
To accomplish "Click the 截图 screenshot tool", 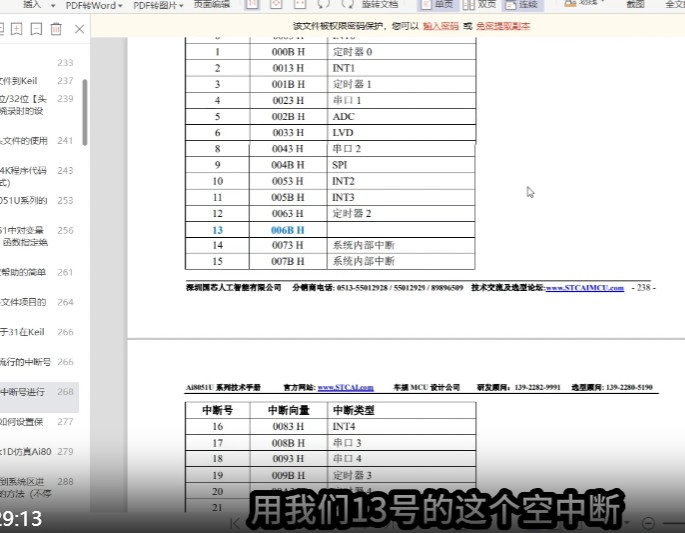I will pyautogui.click(x=635, y=5).
